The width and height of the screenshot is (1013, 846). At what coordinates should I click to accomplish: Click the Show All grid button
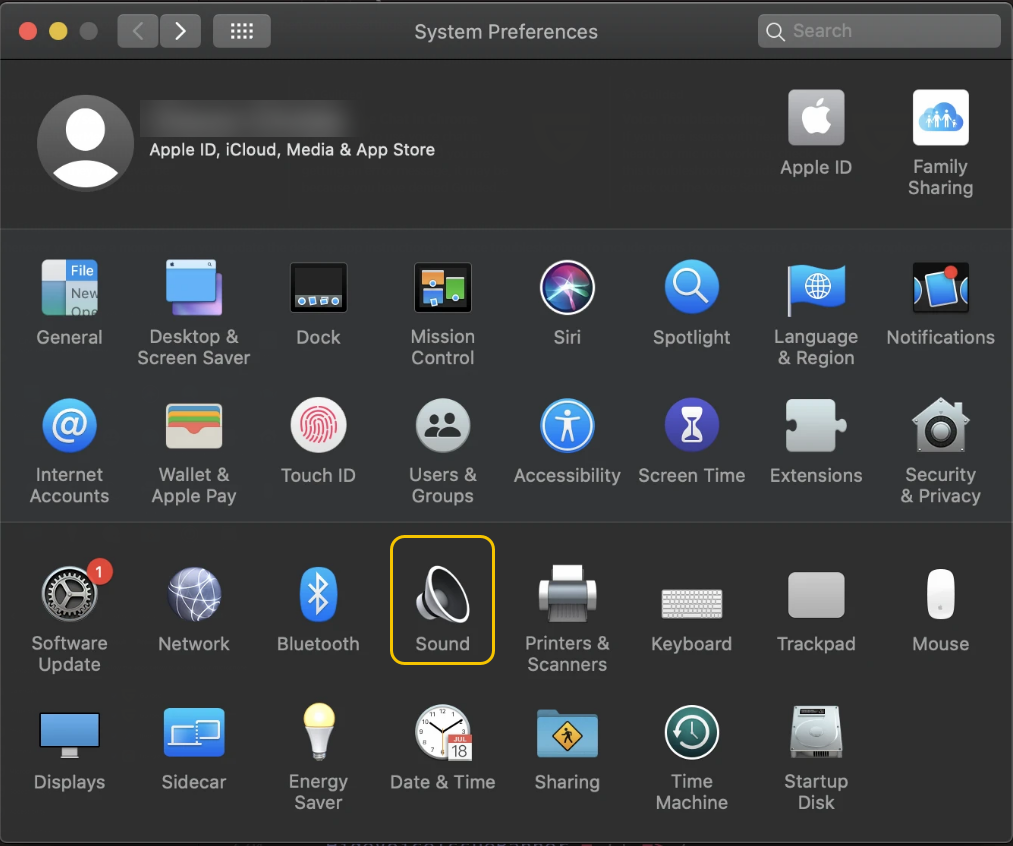click(x=242, y=31)
